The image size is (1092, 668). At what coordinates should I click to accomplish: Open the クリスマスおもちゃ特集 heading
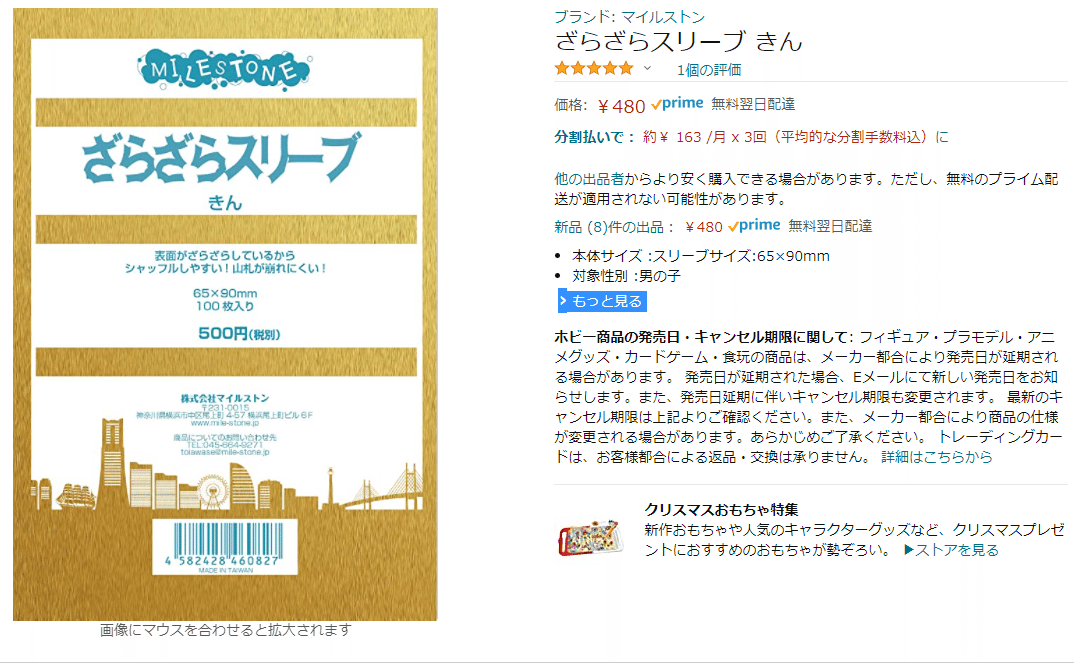coord(721,509)
